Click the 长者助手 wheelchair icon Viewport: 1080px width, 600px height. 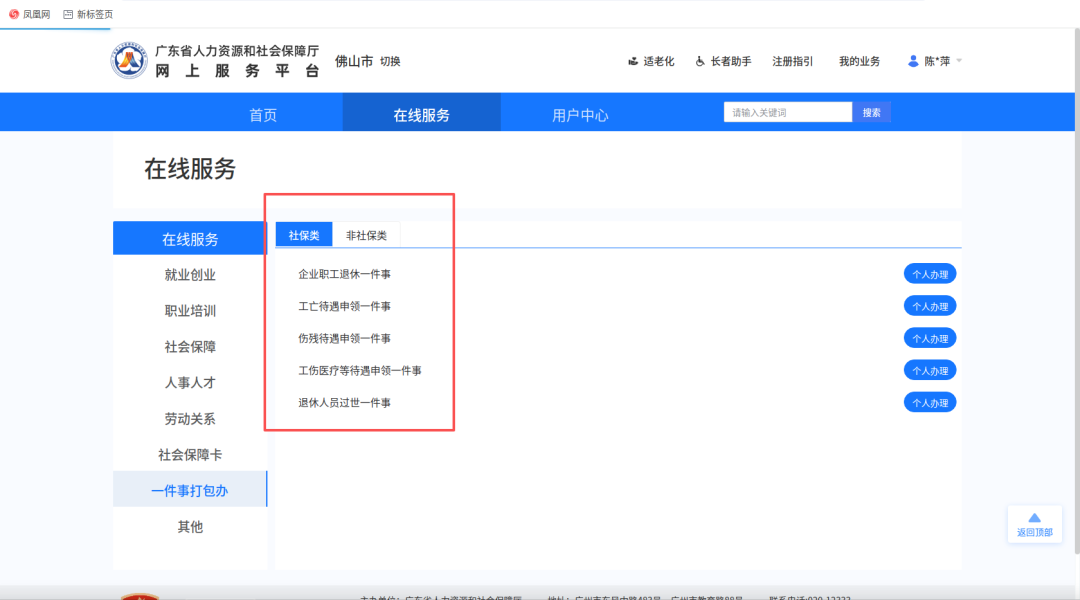[700, 61]
